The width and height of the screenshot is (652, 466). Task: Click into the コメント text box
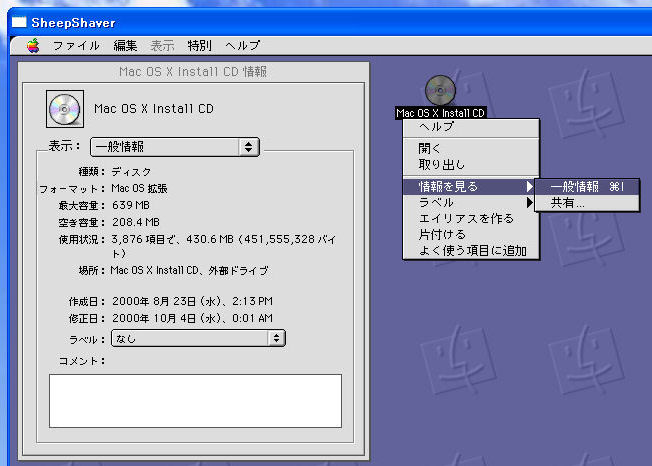pos(195,401)
